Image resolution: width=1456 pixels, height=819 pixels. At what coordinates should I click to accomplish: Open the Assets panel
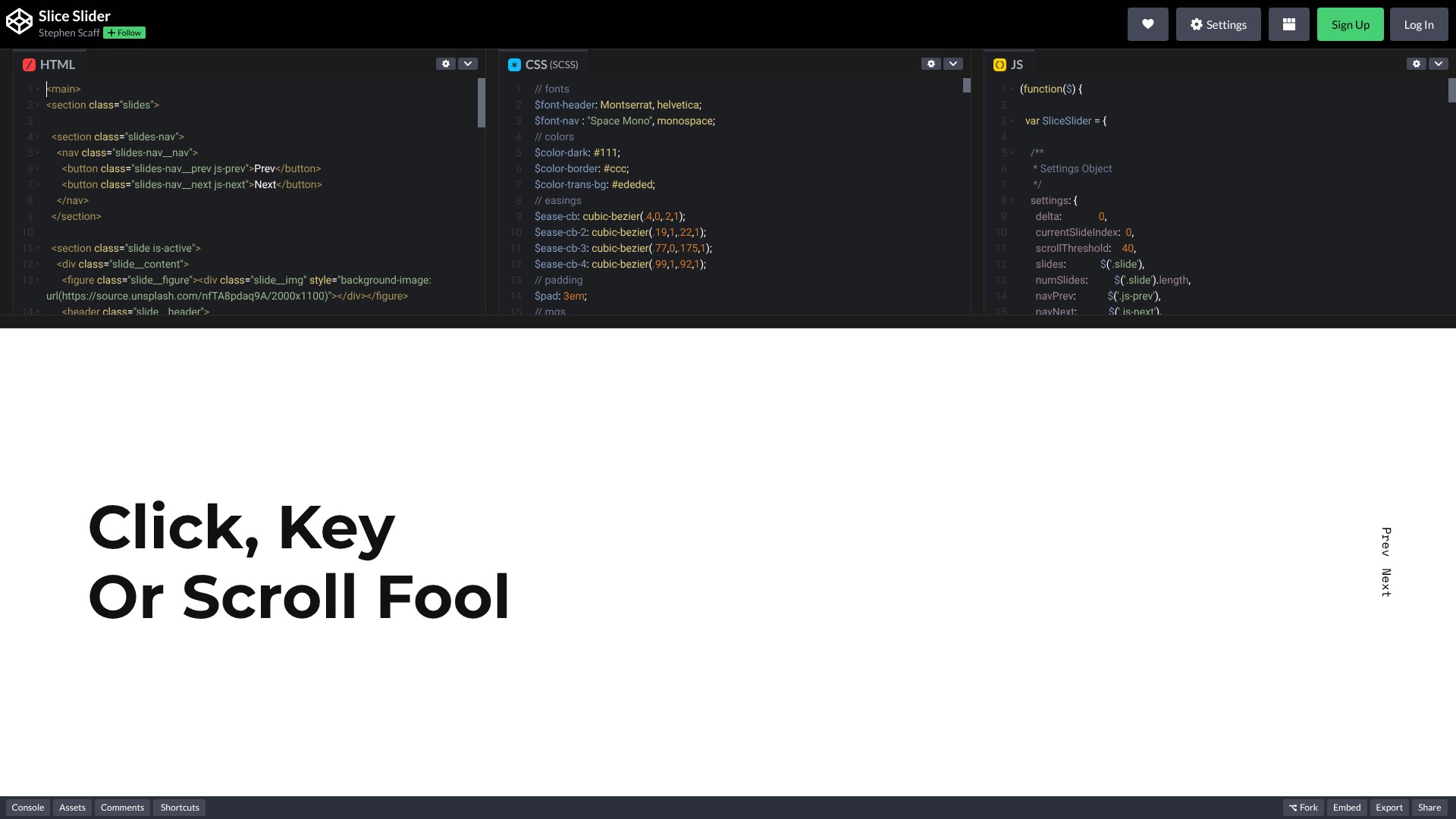point(72,808)
